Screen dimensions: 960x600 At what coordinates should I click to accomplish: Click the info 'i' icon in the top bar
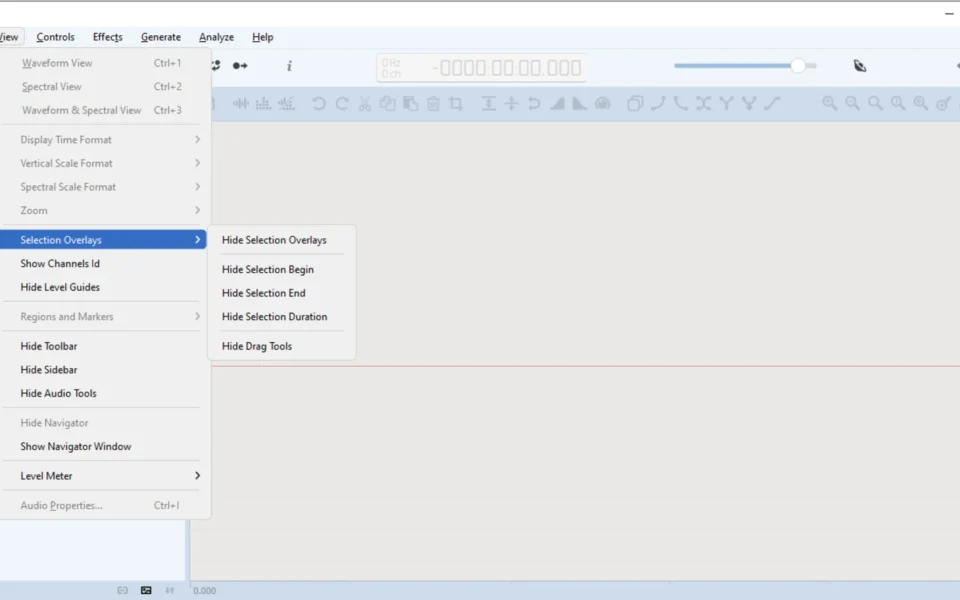point(290,66)
